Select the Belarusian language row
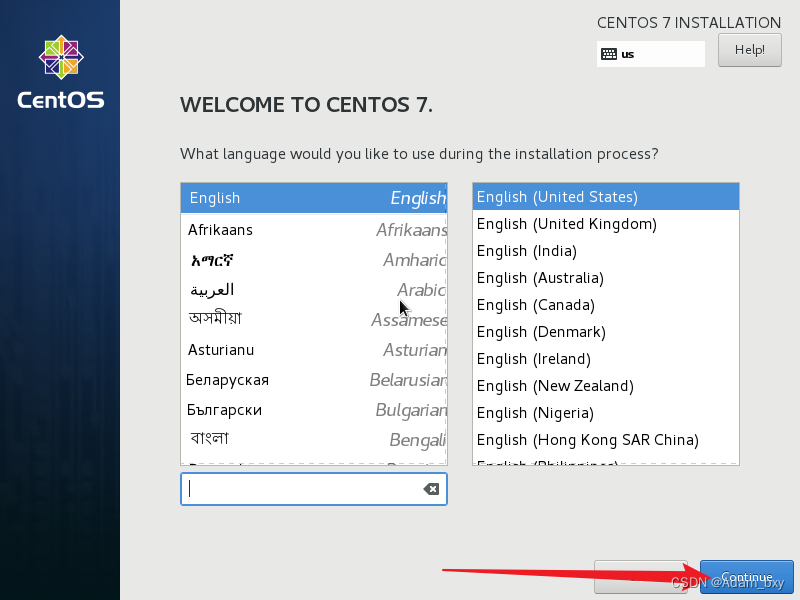Viewport: 800px width, 600px height. click(314, 380)
